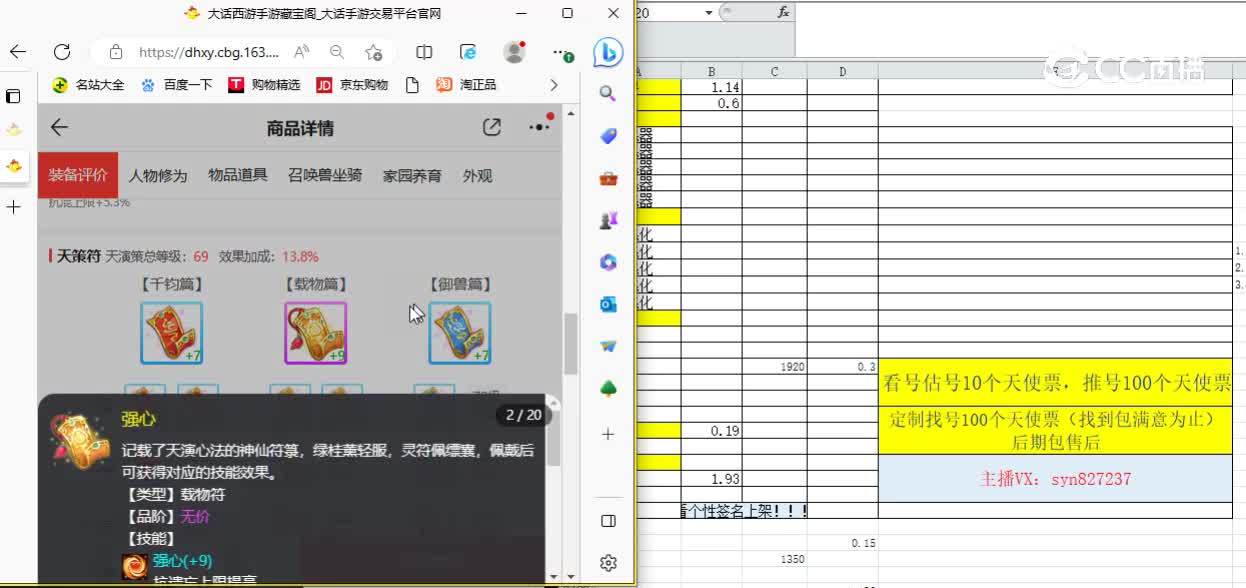The image size is (1246, 588).
Task: Switch to the second vertical tab
Action: (13, 166)
